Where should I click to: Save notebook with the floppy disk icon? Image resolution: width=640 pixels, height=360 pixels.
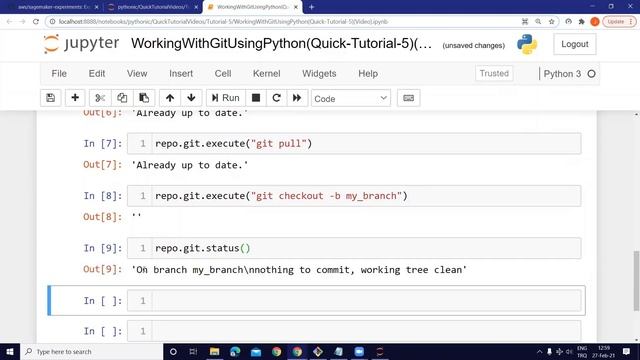tap(51, 98)
